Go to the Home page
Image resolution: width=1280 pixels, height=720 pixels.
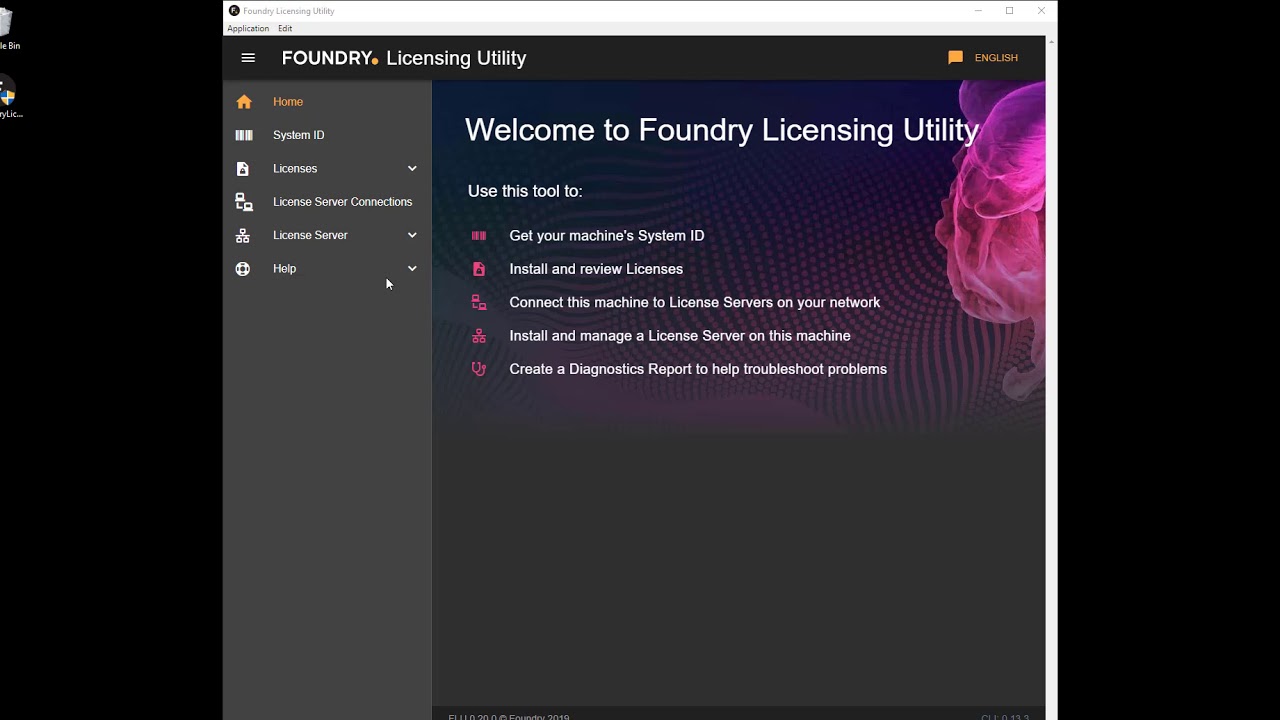pyautogui.click(x=288, y=102)
